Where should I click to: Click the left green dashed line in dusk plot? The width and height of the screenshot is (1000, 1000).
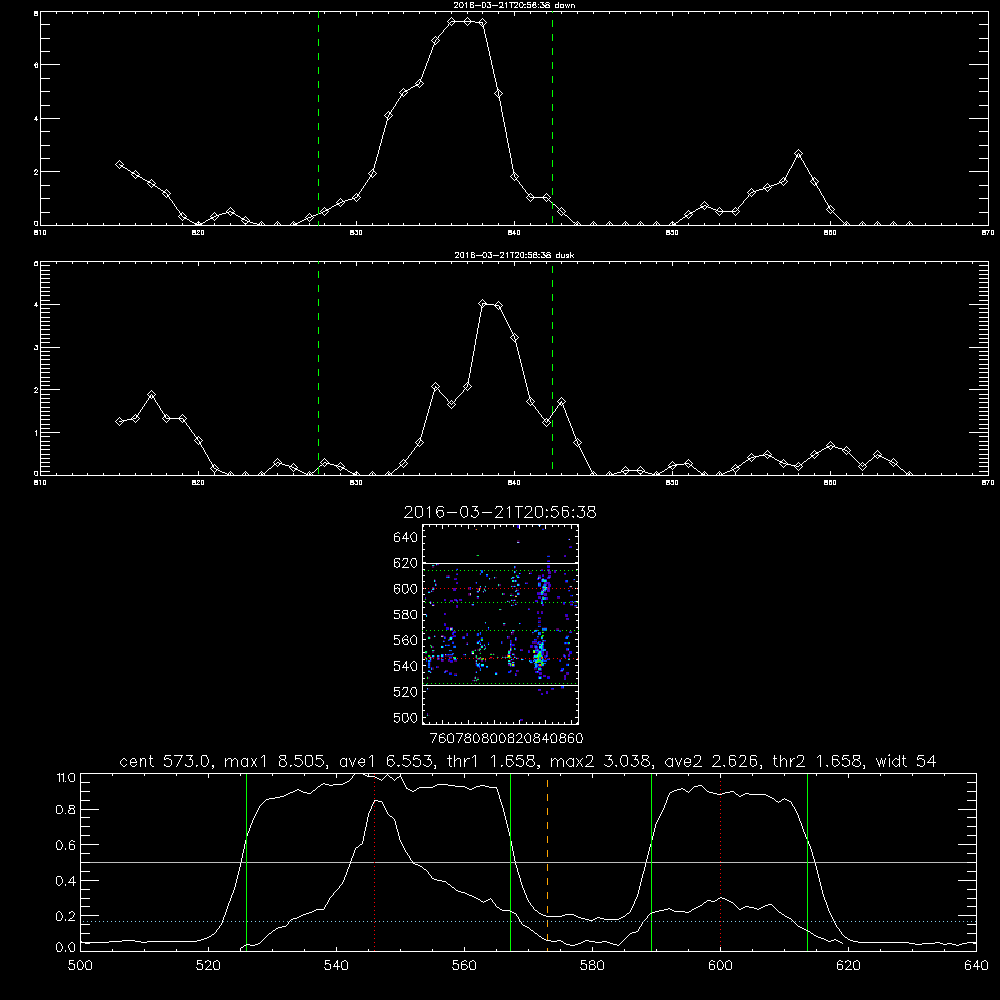point(318,368)
